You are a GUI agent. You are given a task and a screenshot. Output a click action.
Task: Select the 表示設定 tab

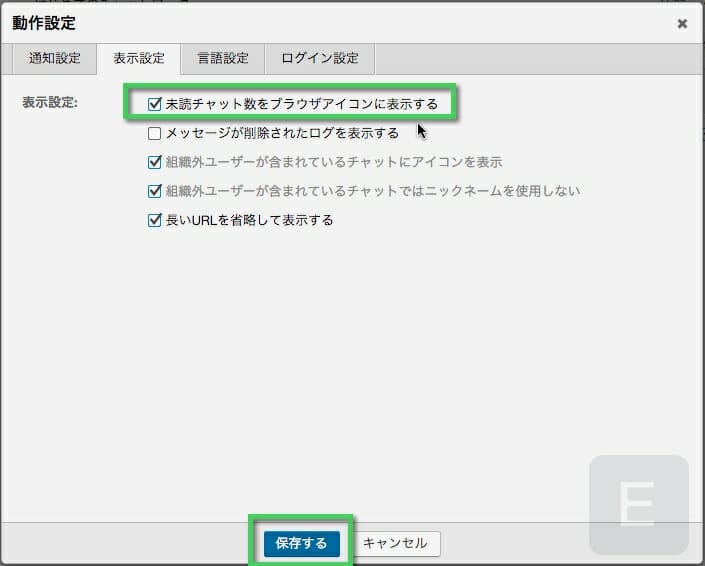click(138, 58)
